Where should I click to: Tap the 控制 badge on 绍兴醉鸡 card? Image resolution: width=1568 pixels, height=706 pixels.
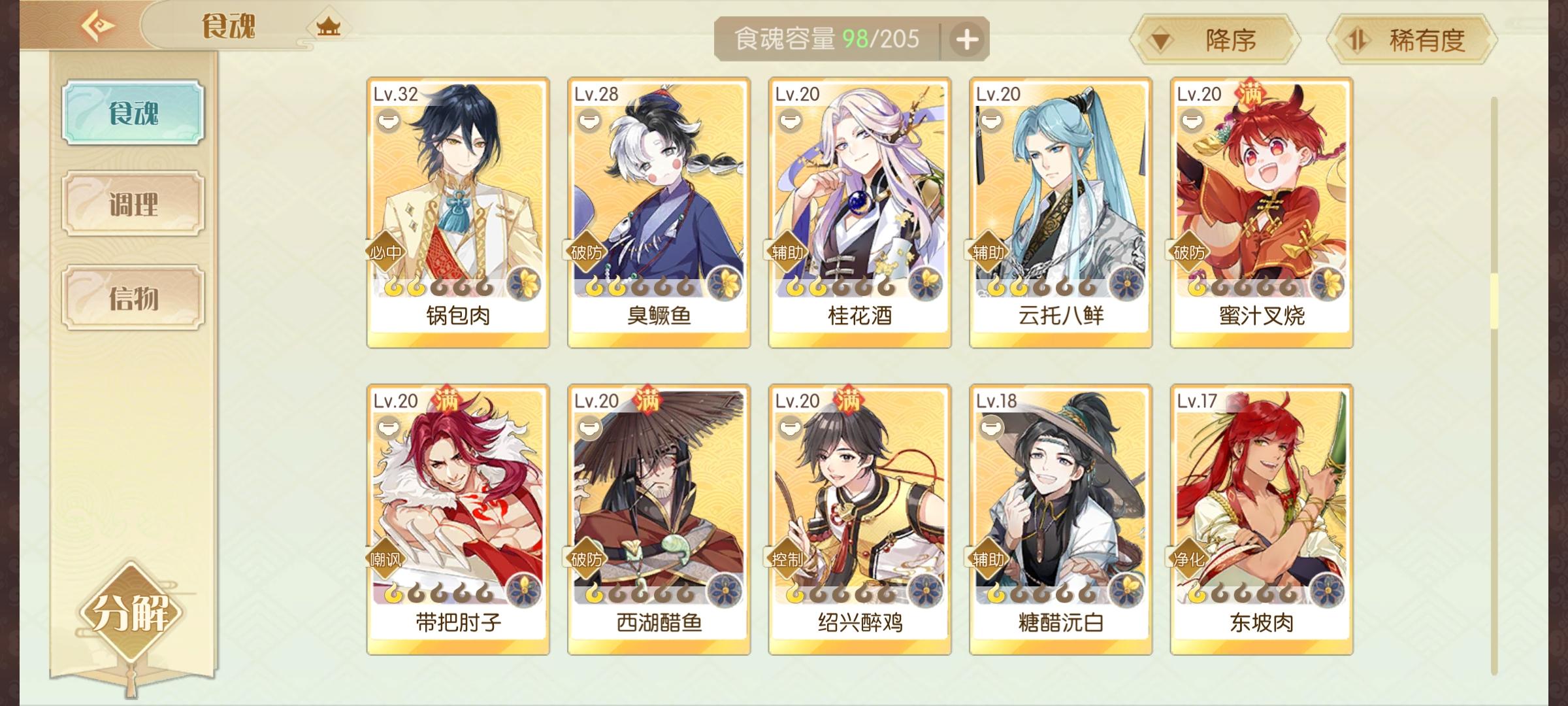(x=787, y=559)
